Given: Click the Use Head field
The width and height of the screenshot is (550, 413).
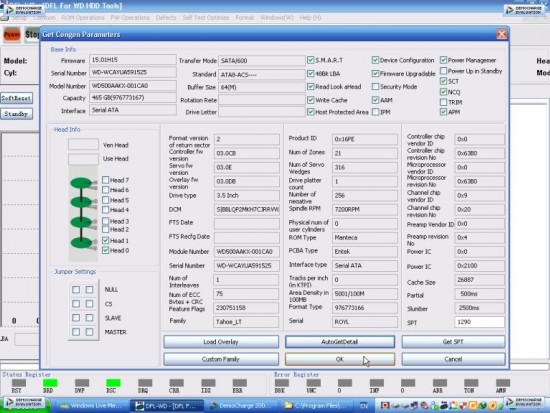Looking at the screenshot, I should pyautogui.click(x=83, y=159).
